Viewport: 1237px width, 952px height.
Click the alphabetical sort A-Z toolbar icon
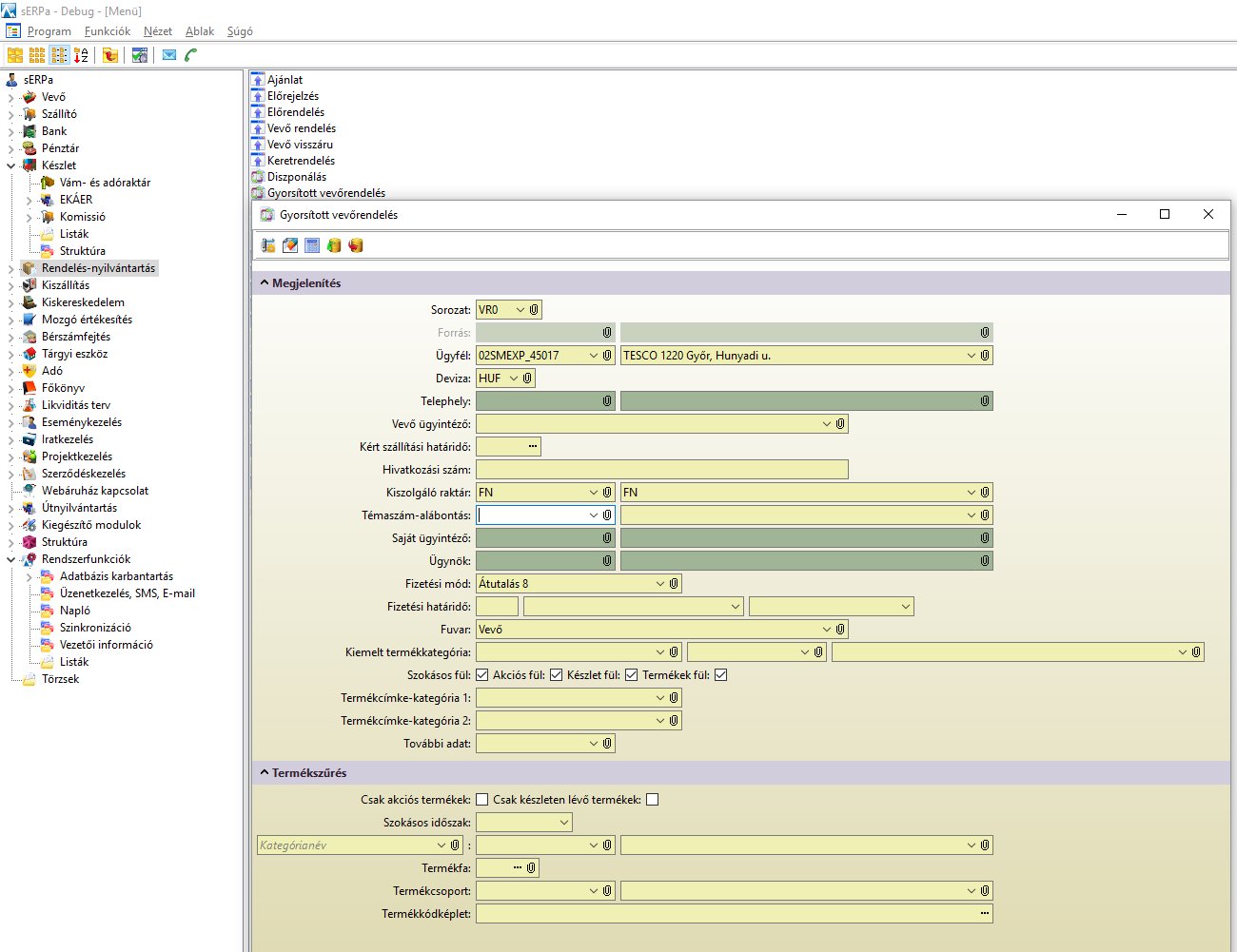click(81, 55)
